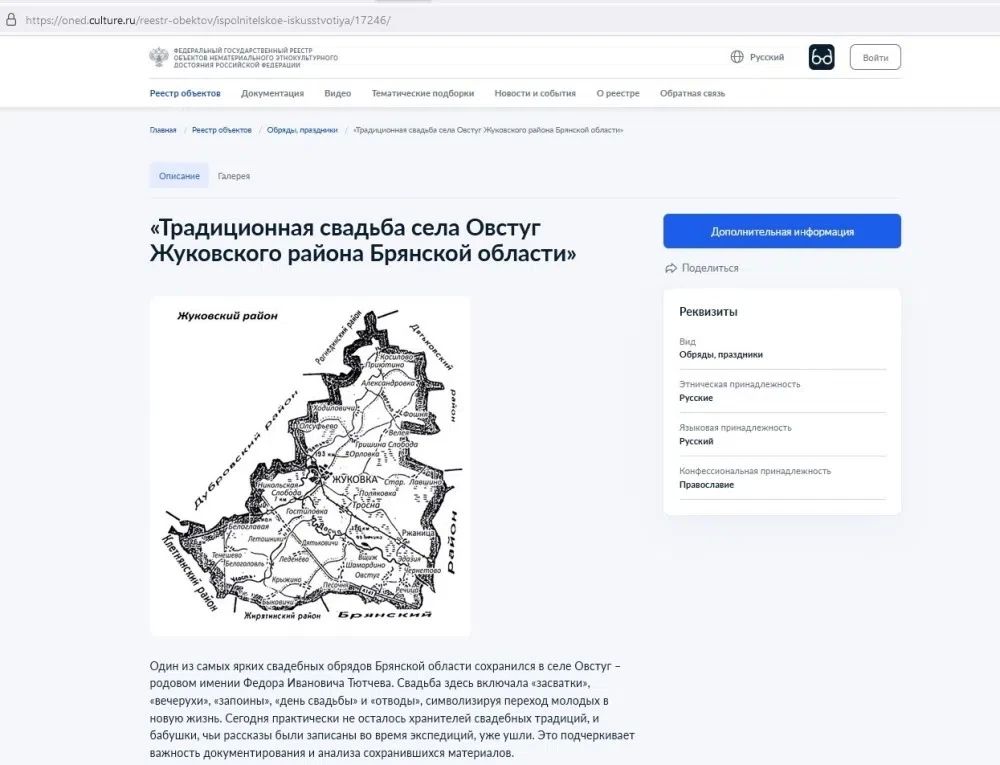The height and width of the screenshot is (765, 1000).
Task: Click the globe language icon
Action: [737, 57]
